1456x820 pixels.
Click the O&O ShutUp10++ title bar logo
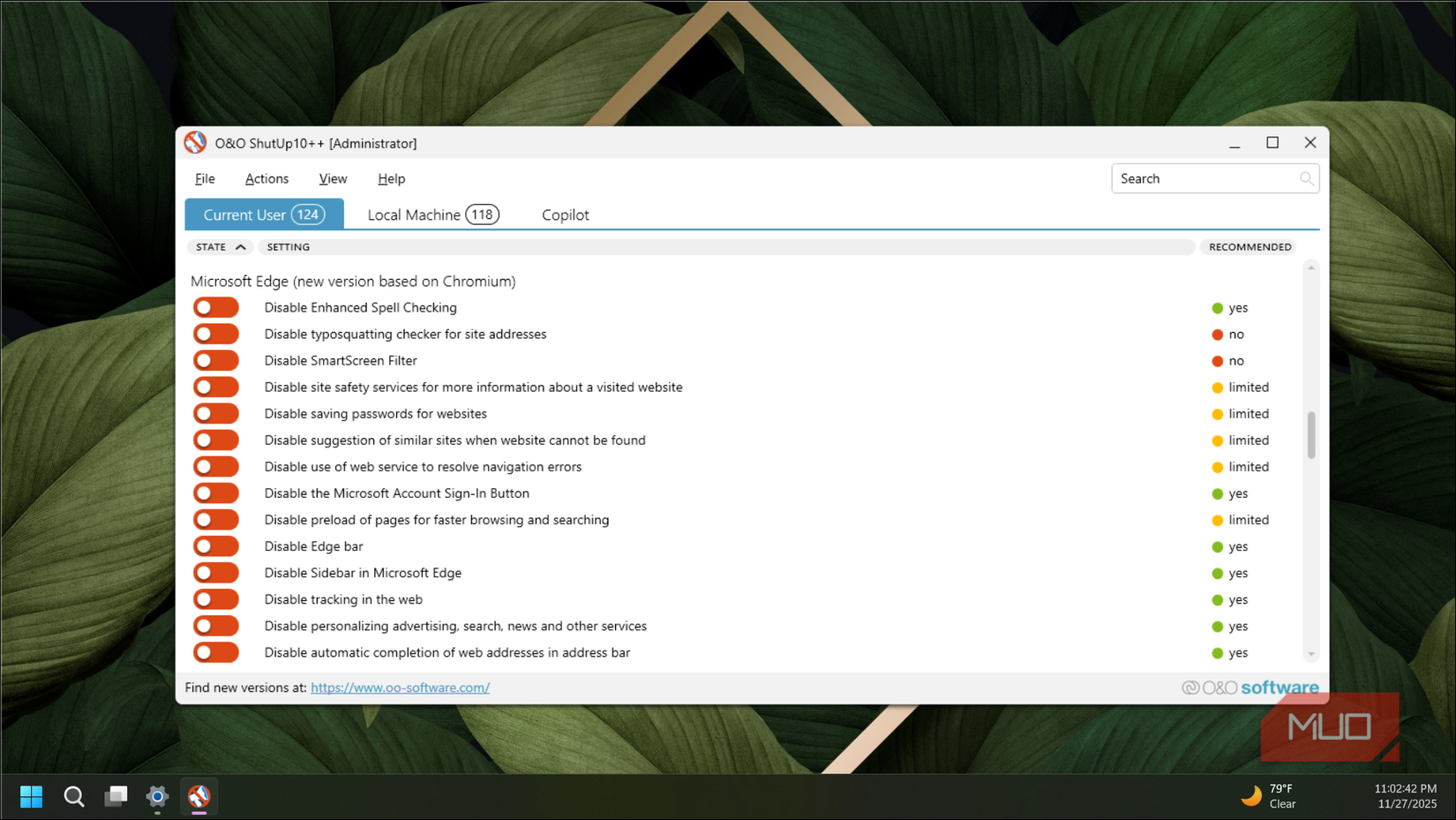[195, 142]
